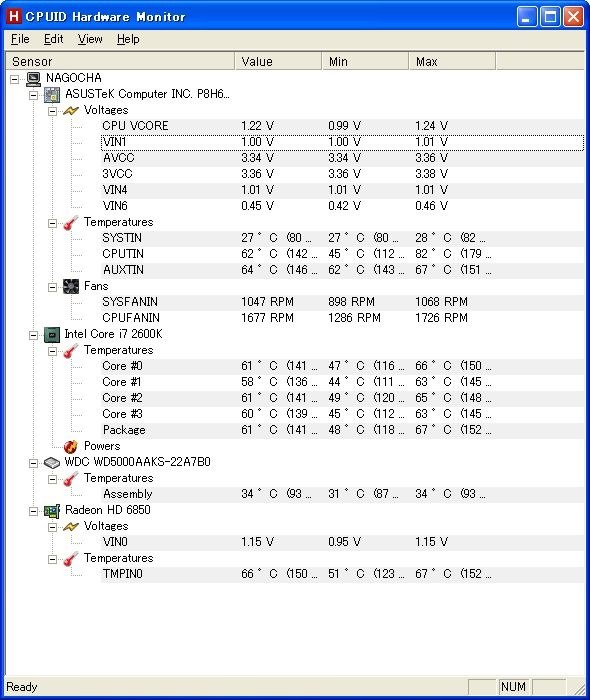Select the 3VCC voltage row
This screenshot has width=590, height=700.
point(343,174)
